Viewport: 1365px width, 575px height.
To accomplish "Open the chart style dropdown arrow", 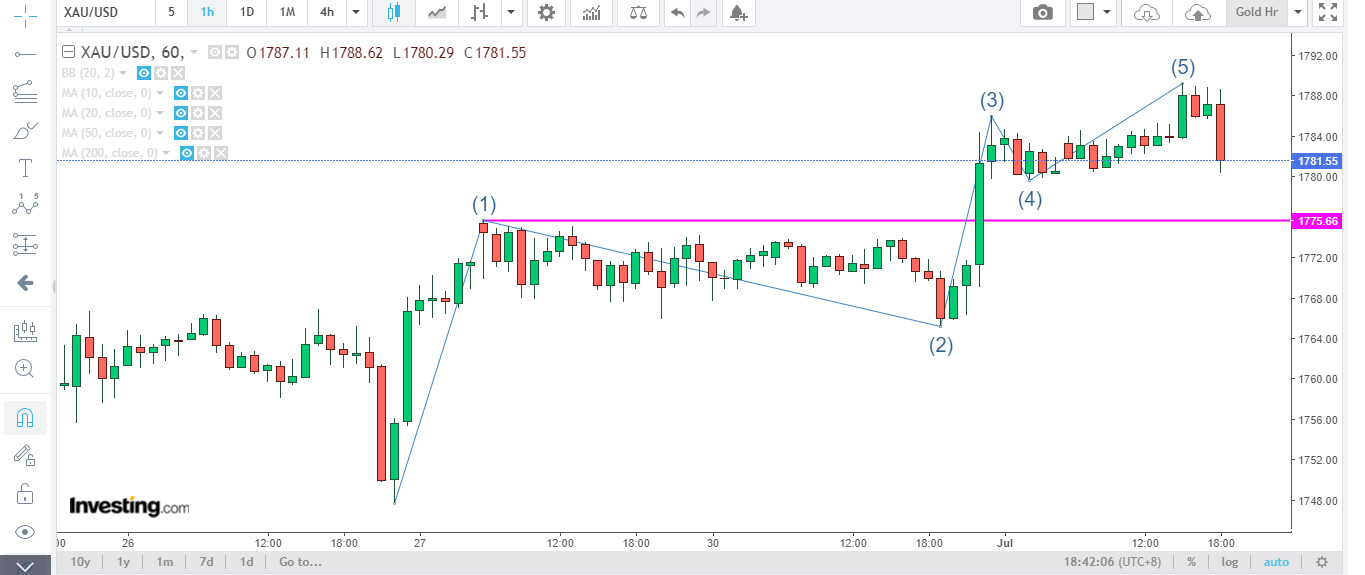I will click(x=511, y=13).
